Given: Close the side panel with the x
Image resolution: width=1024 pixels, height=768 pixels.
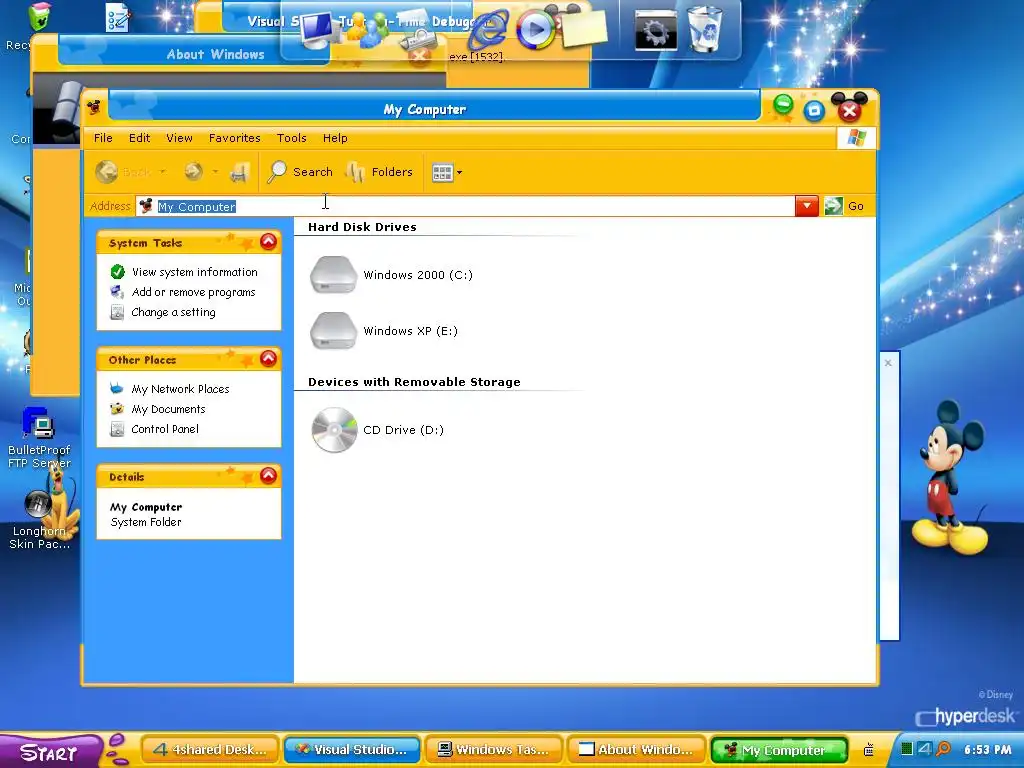Looking at the screenshot, I should tap(888, 362).
